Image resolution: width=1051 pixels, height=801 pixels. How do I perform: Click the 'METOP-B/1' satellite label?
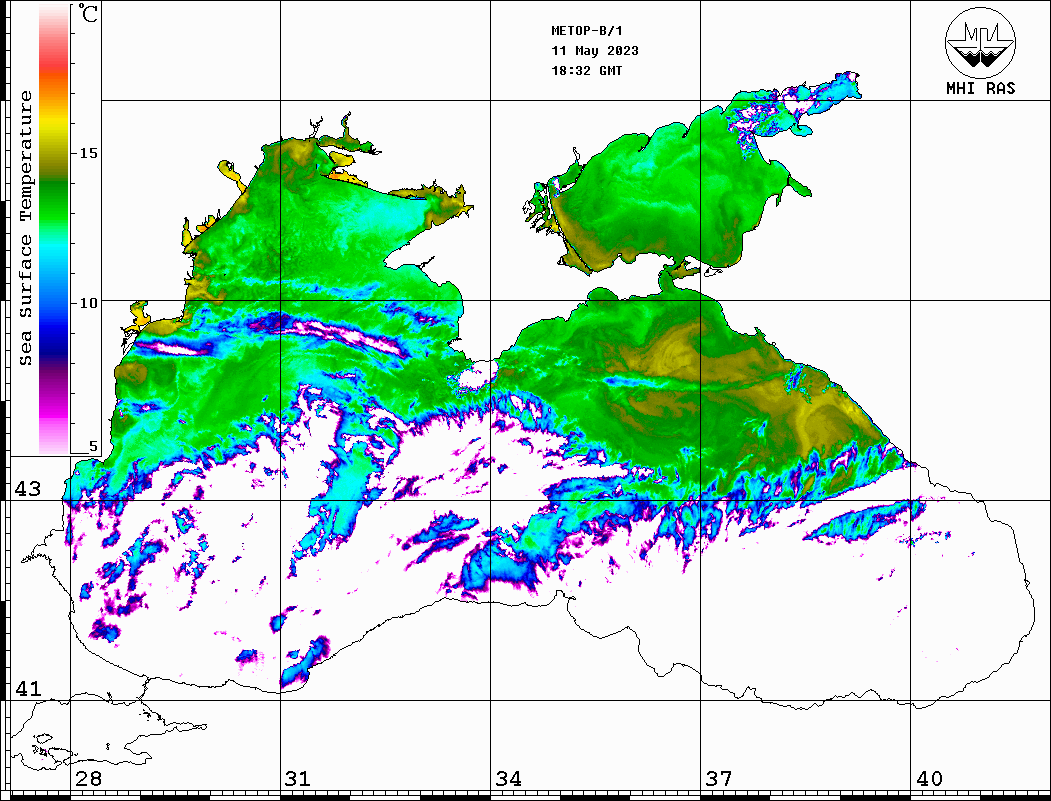(587, 31)
